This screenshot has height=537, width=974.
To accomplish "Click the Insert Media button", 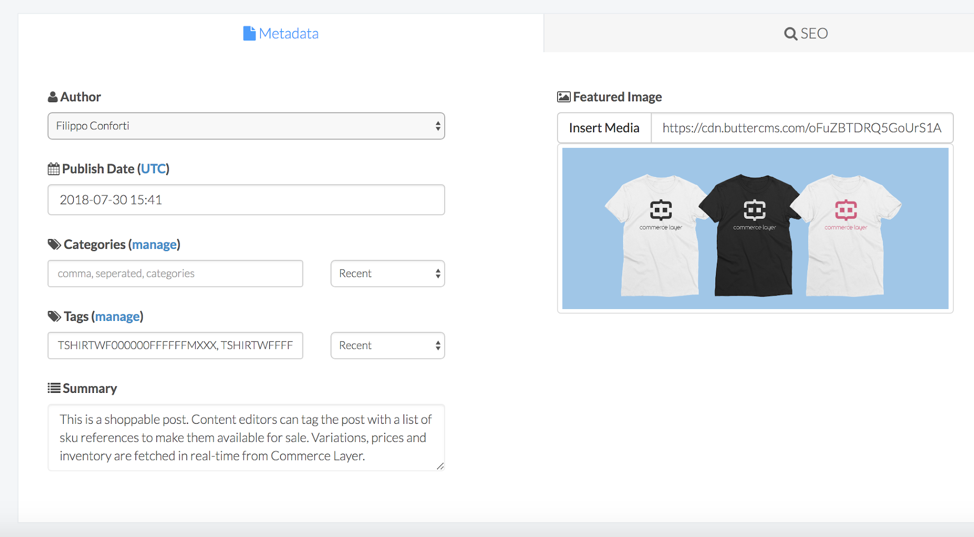I will pos(604,128).
